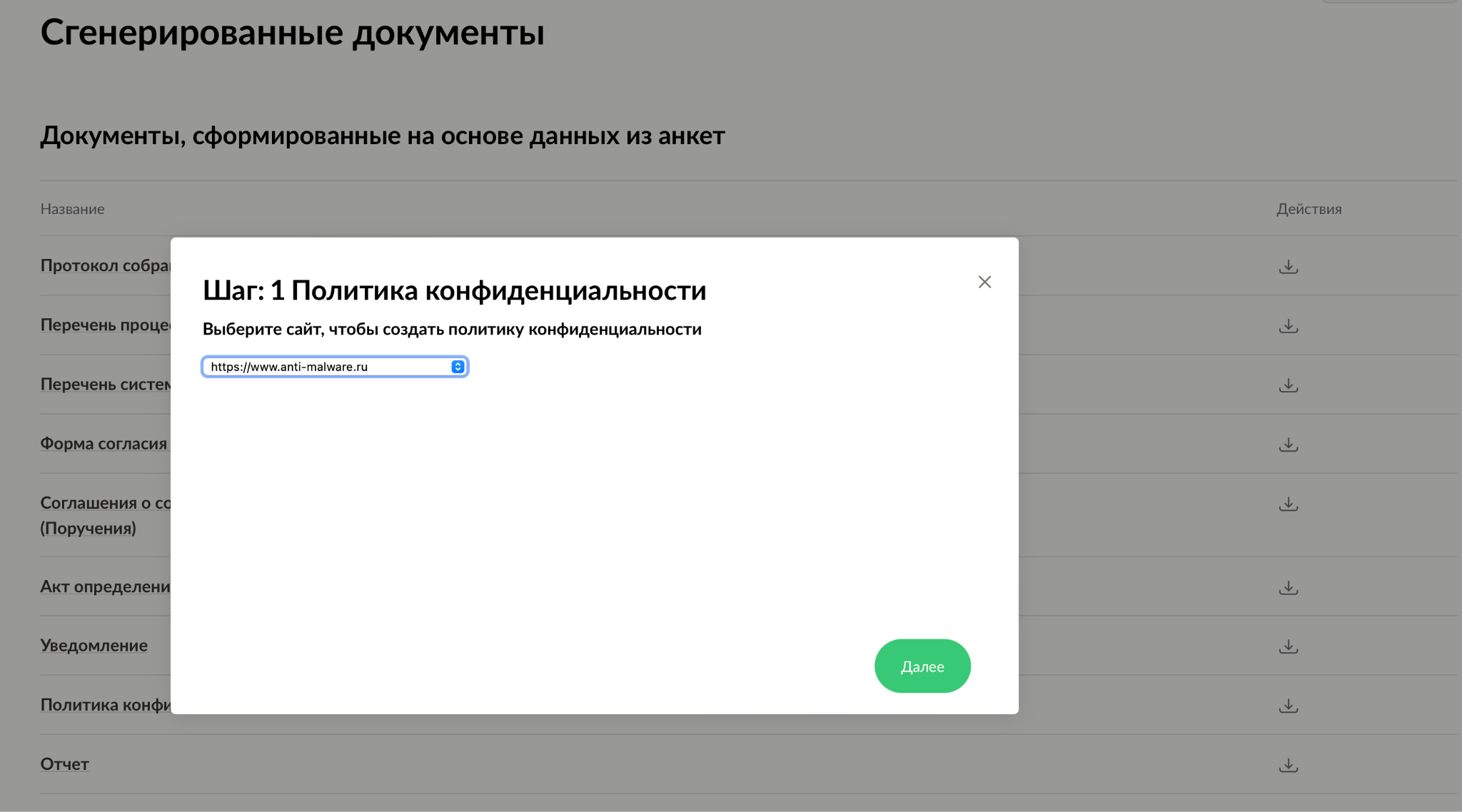The image size is (1462, 812).
Task: Download the Перечень процессов document
Action: [1288, 326]
